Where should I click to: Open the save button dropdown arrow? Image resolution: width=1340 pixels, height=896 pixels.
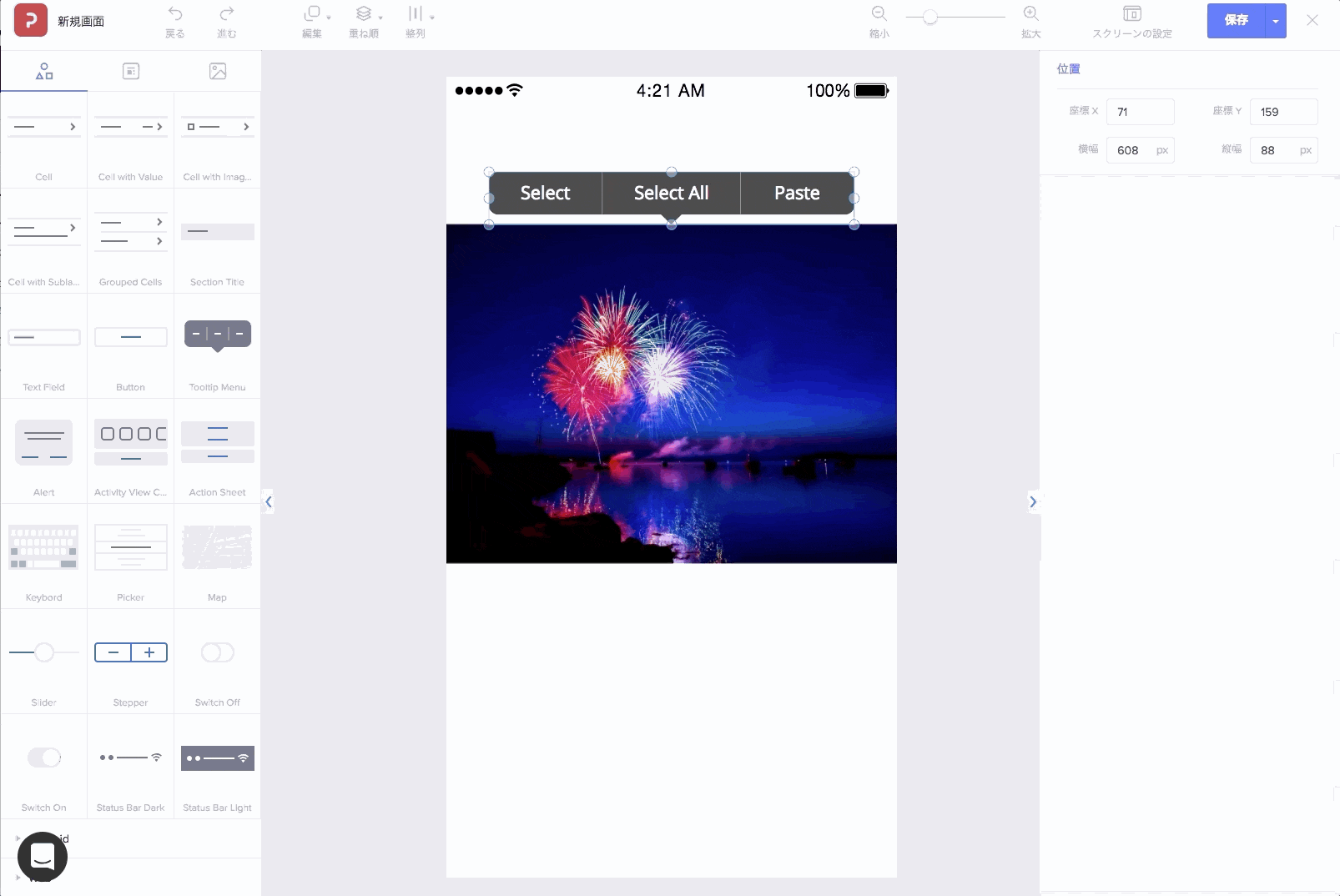(x=1276, y=21)
